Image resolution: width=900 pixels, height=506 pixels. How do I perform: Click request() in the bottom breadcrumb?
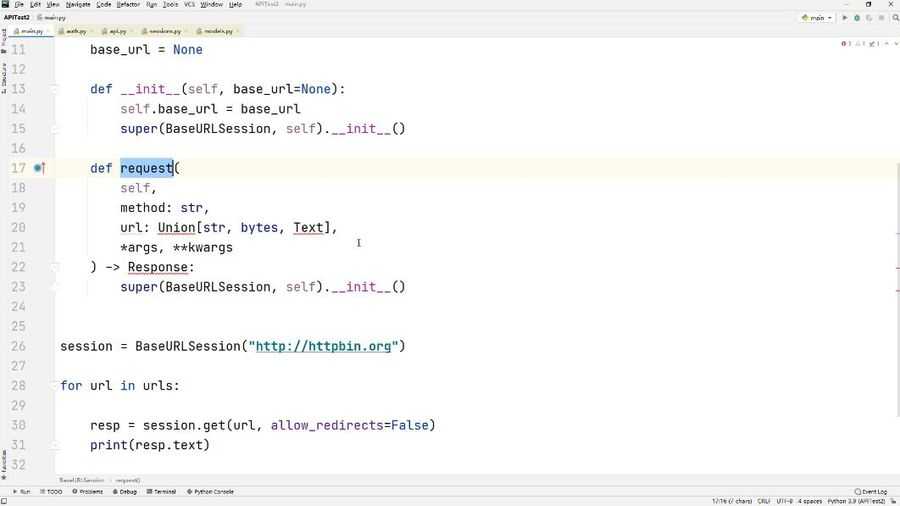click(127, 480)
